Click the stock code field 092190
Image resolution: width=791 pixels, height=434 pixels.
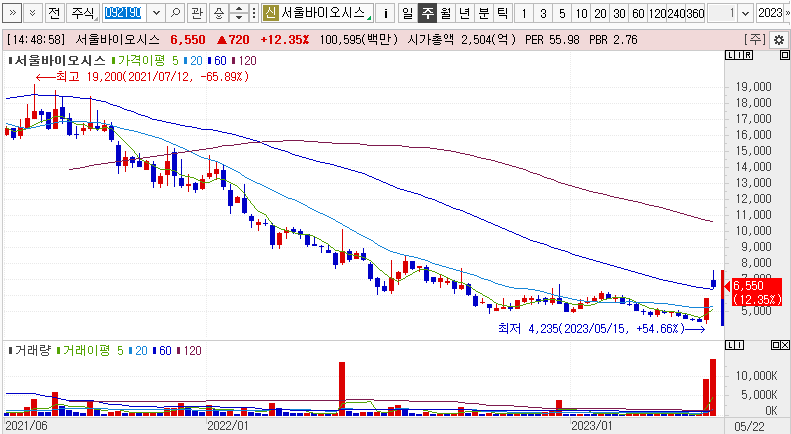[124, 13]
